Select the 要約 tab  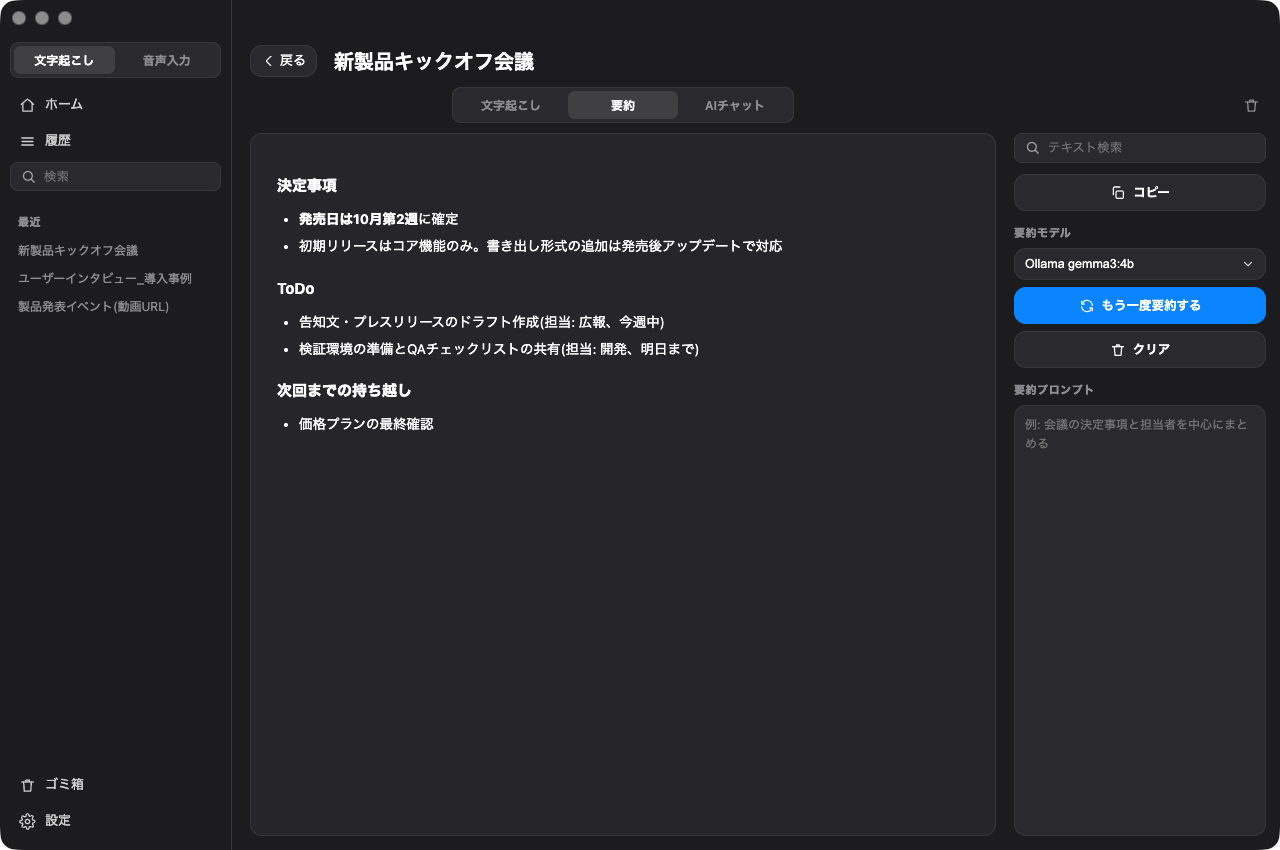click(x=623, y=105)
